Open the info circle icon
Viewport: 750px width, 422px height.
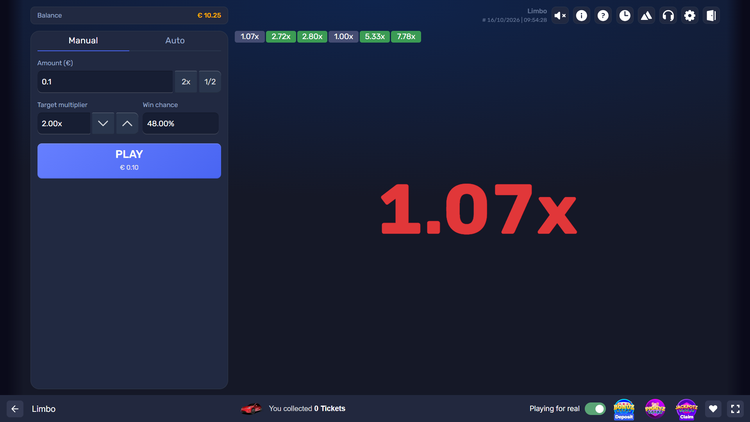581,16
